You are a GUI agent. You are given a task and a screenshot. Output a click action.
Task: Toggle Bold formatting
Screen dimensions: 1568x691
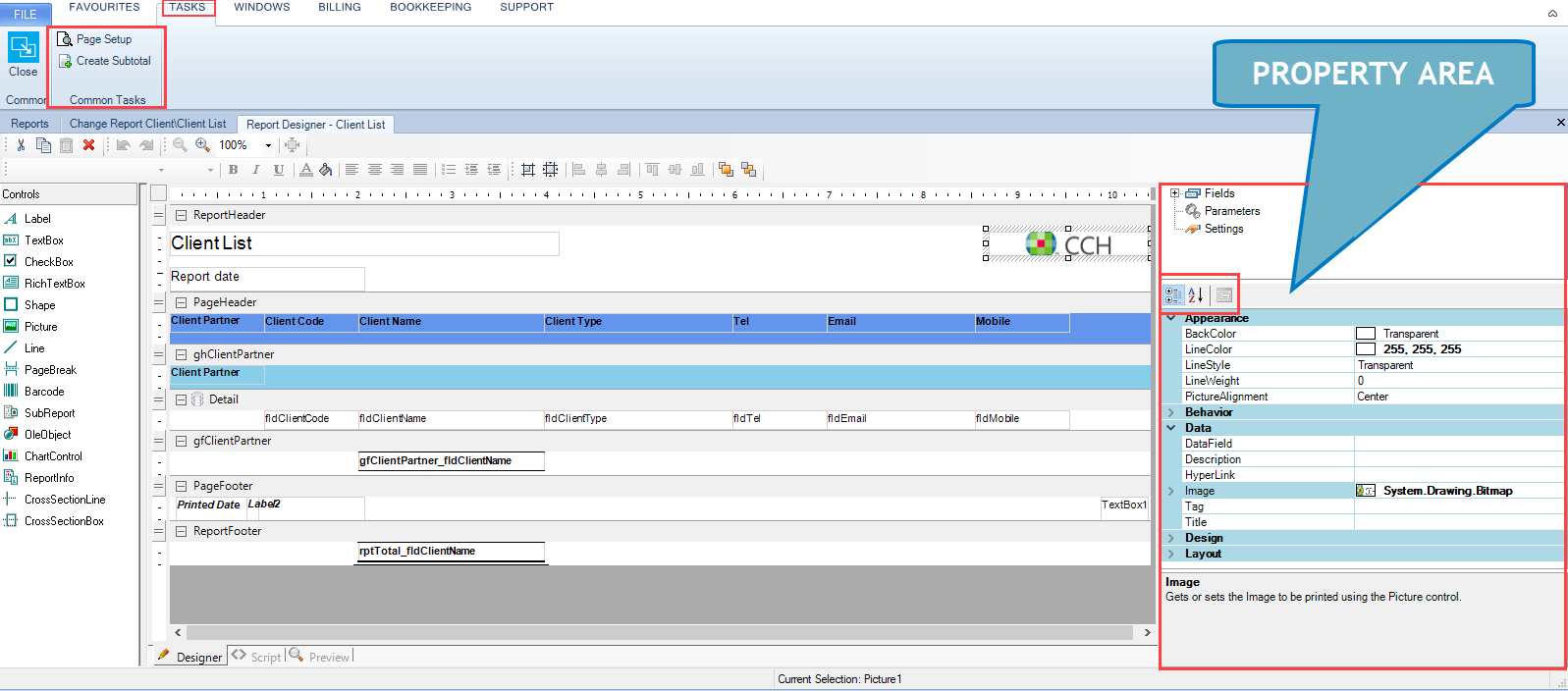(x=233, y=170)
